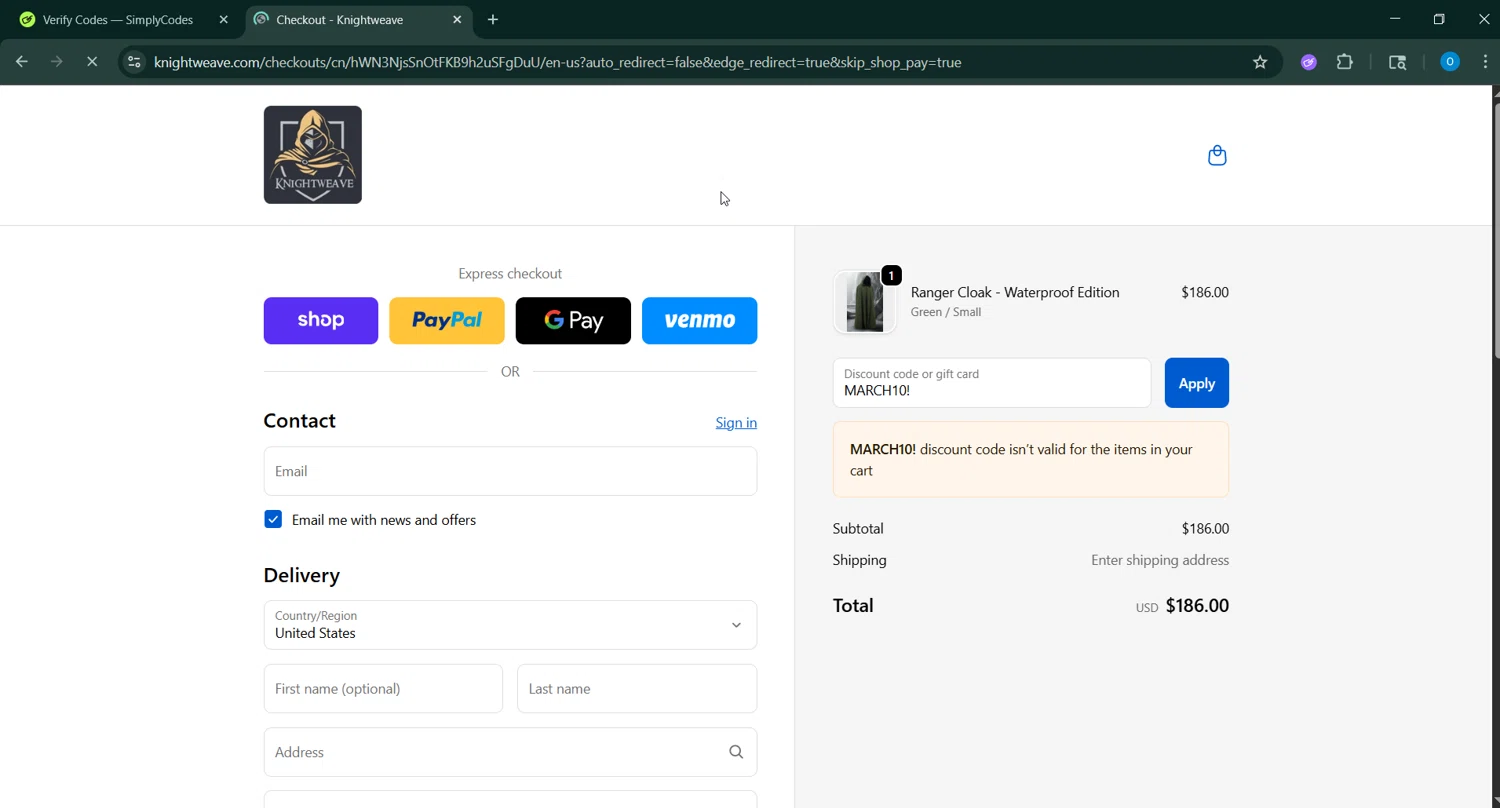The height and width of the screenshot is (808, 1500).
Task: Select the Checkout - Knightweave tab
Action: click(340, 20)
